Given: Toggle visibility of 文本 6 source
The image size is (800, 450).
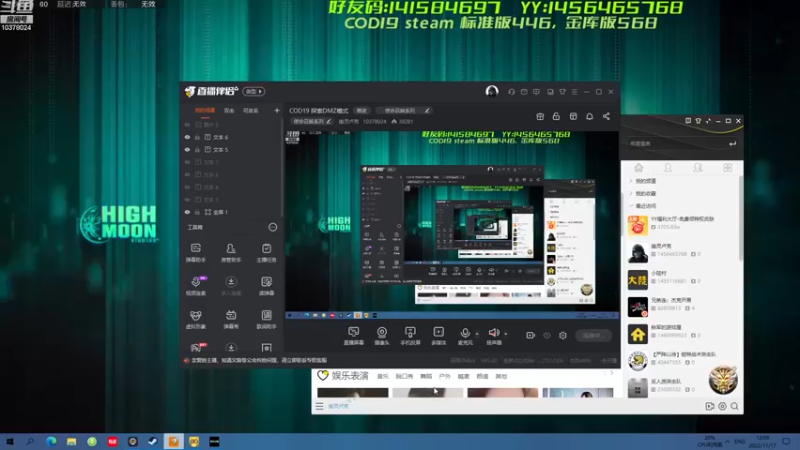Looking at the screenshot, I should coord(187,137).
